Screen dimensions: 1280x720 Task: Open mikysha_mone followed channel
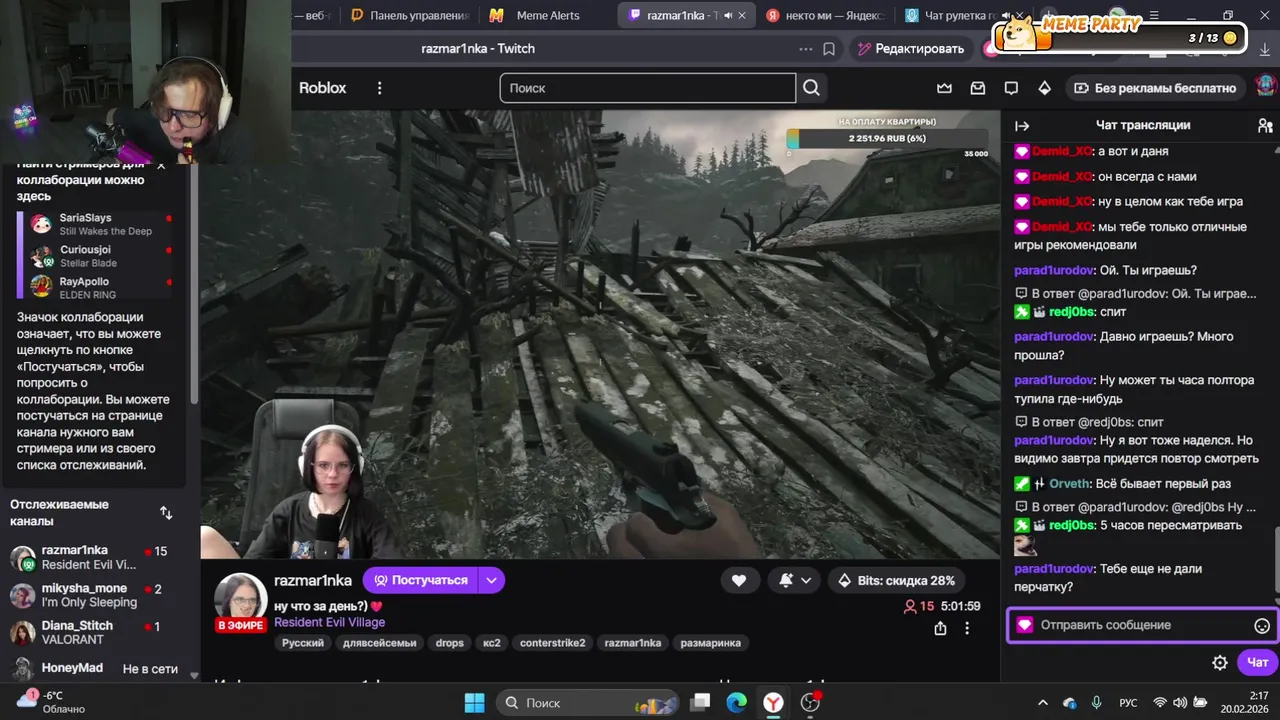[95, 595]
